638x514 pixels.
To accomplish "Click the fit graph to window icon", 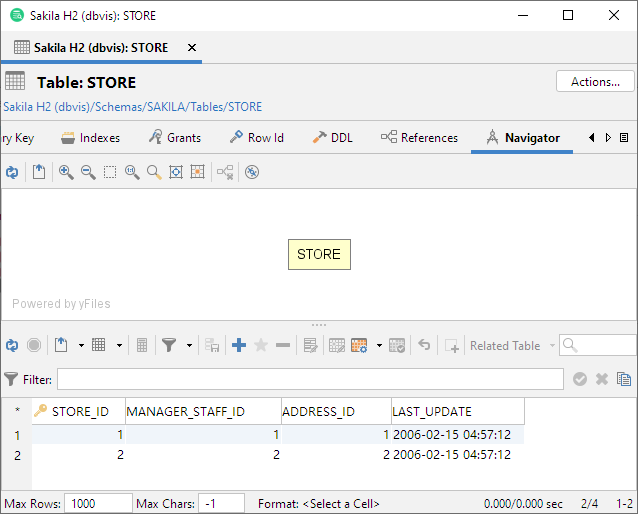I will point(176,172).
